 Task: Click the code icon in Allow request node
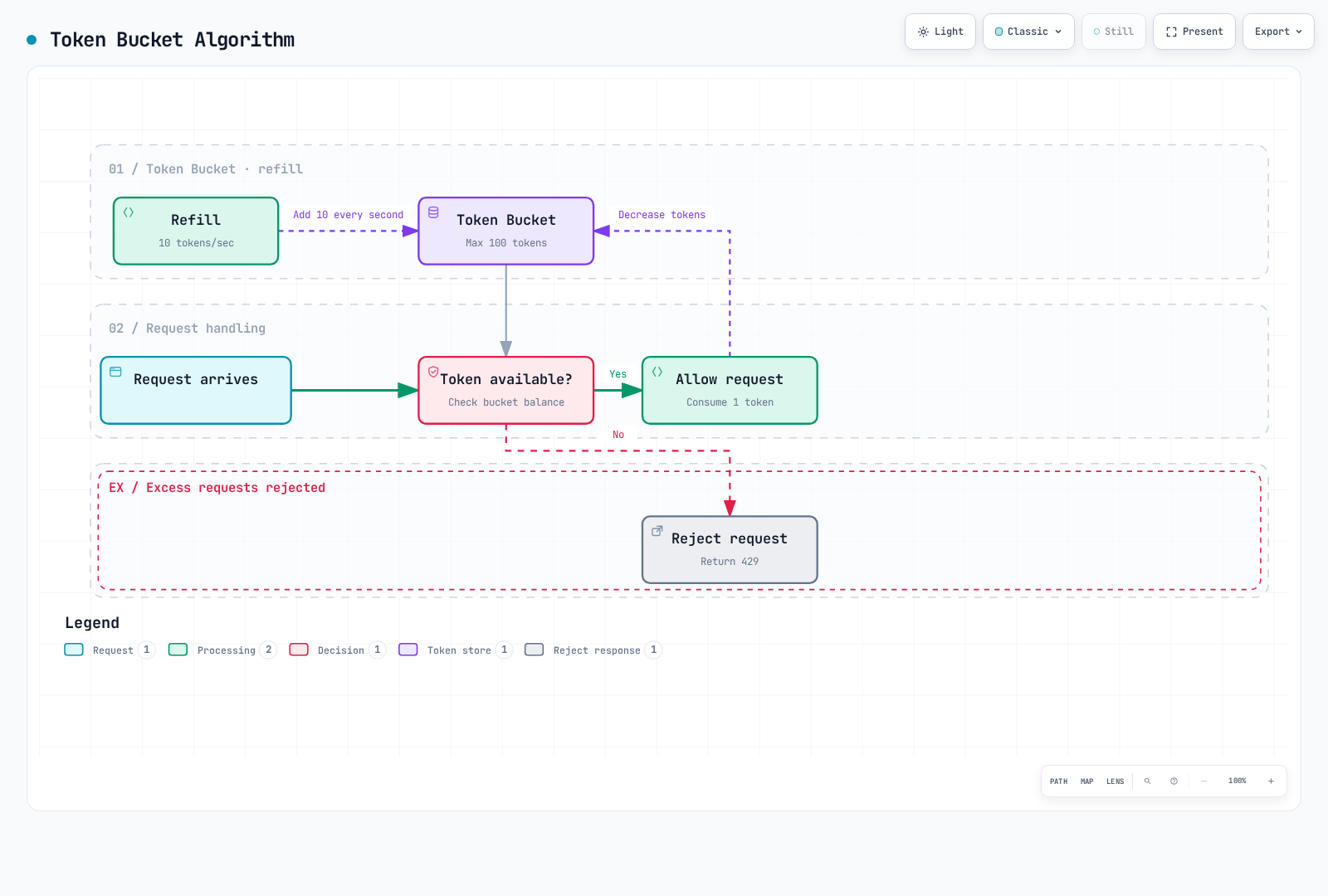click(657, 372)
